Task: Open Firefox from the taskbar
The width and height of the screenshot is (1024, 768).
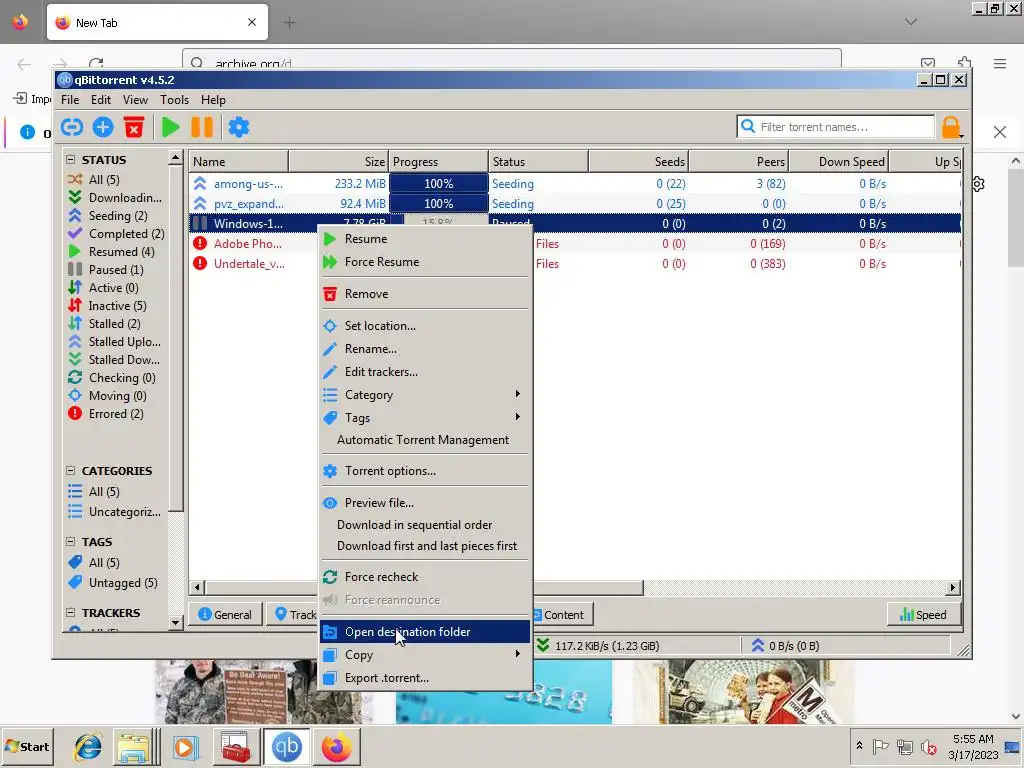Action: coord(336,746)
